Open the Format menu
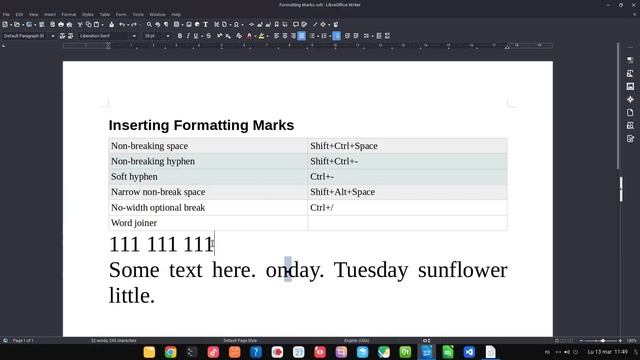 (69, 14)
